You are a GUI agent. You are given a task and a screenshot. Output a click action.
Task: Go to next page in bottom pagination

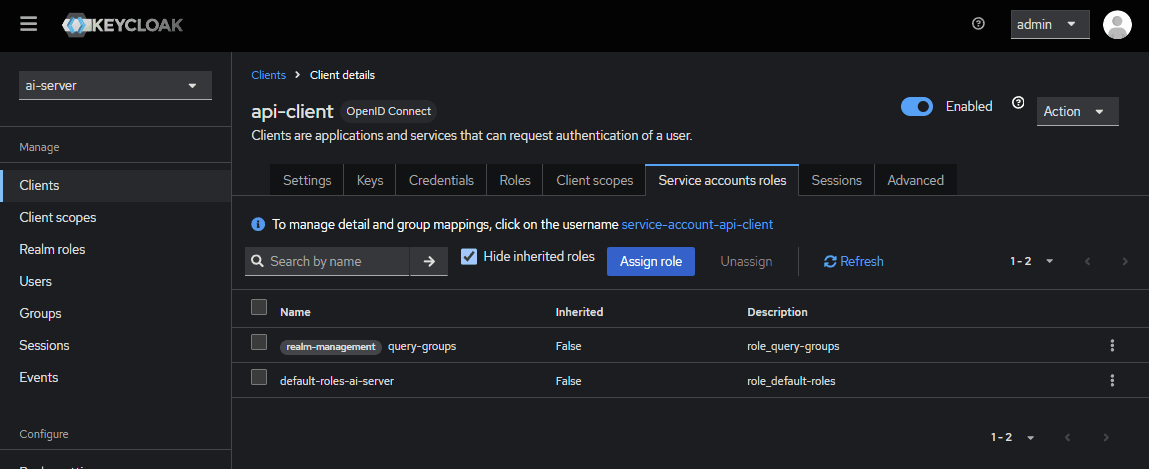point(1106,437)
